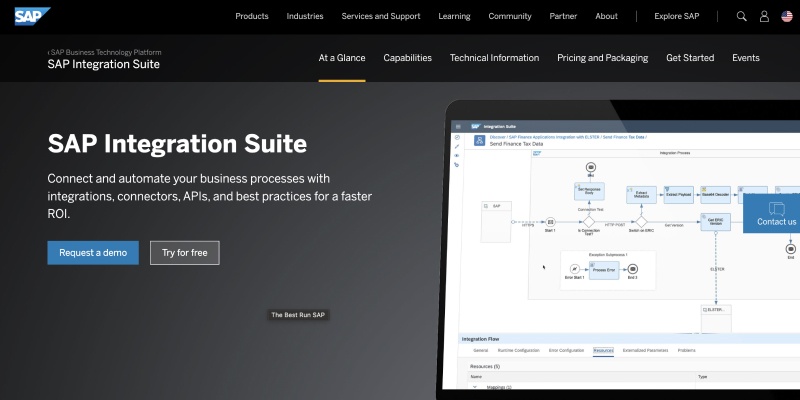The height and width of the screenshot is (400, 800).
Task: Open the Community menu
Action: (x=510, y=16)
